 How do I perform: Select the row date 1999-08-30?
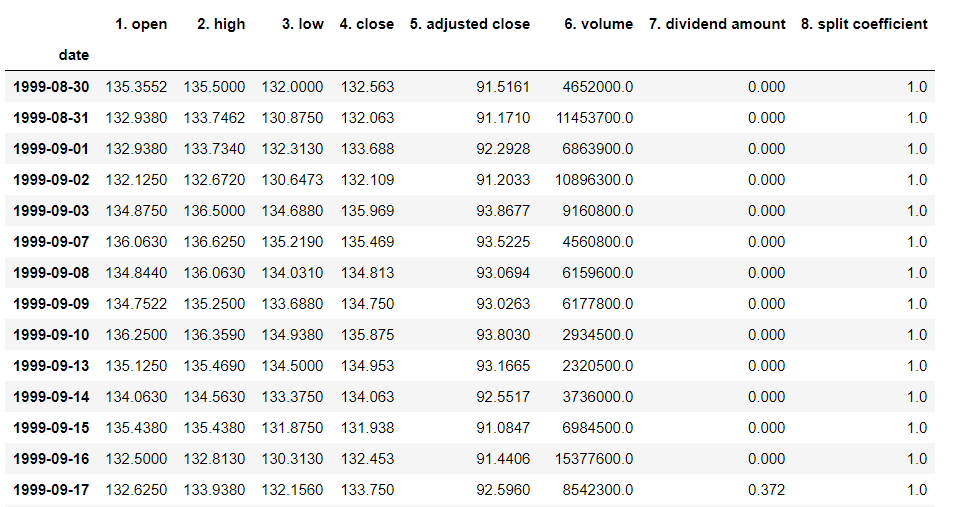click(x=51, y=87)
